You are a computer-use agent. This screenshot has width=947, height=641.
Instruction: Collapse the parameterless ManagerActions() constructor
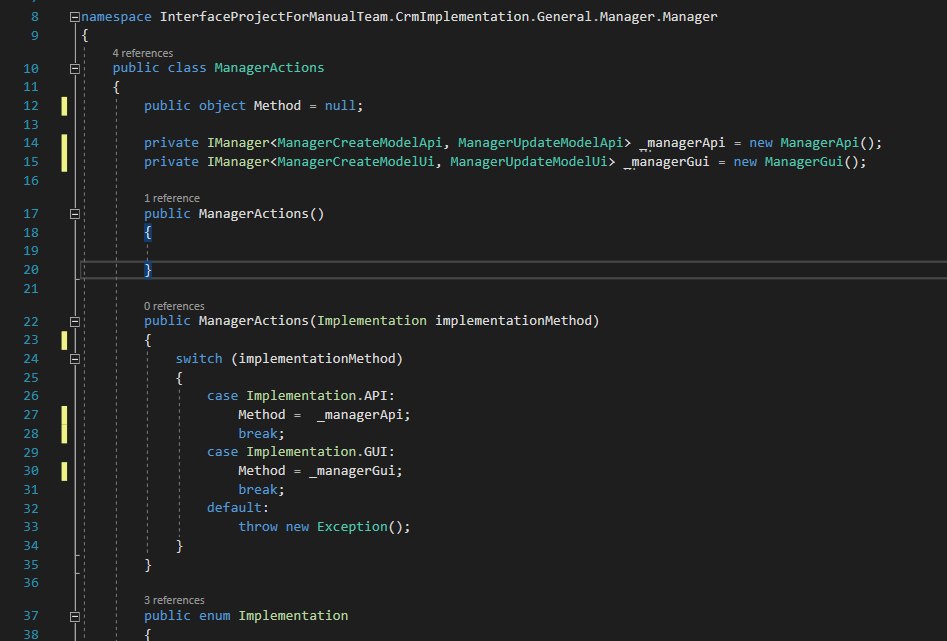click(x=74, y=214)
